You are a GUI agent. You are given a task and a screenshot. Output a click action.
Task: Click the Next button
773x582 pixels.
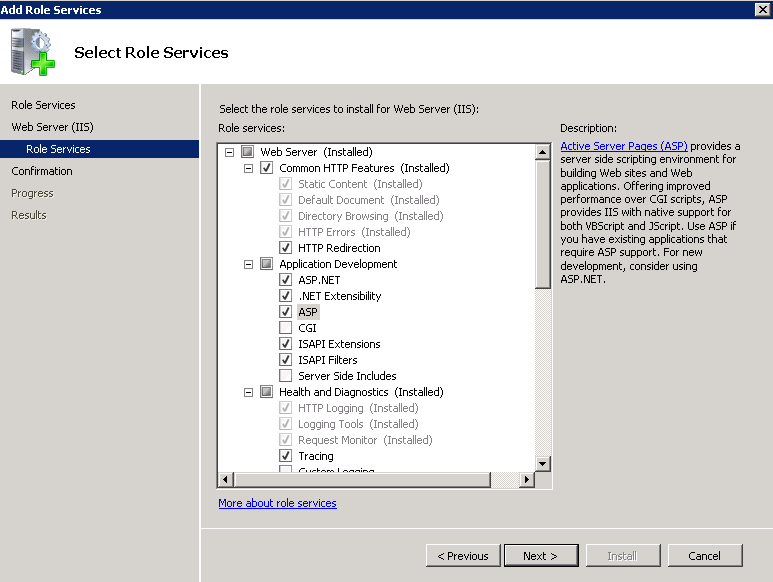539,556
